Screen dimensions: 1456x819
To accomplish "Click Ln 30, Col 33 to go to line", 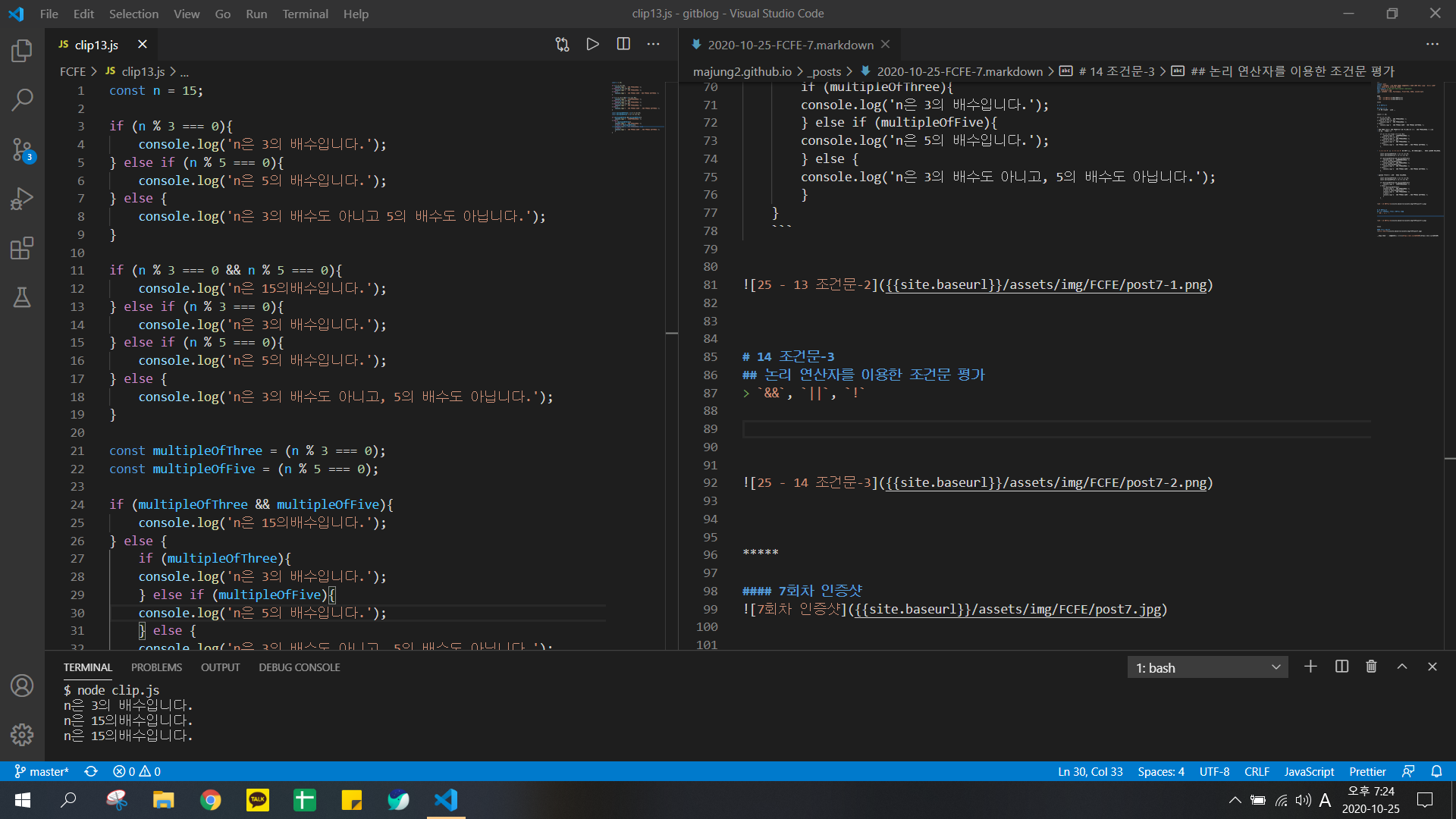I will 1090,771.
